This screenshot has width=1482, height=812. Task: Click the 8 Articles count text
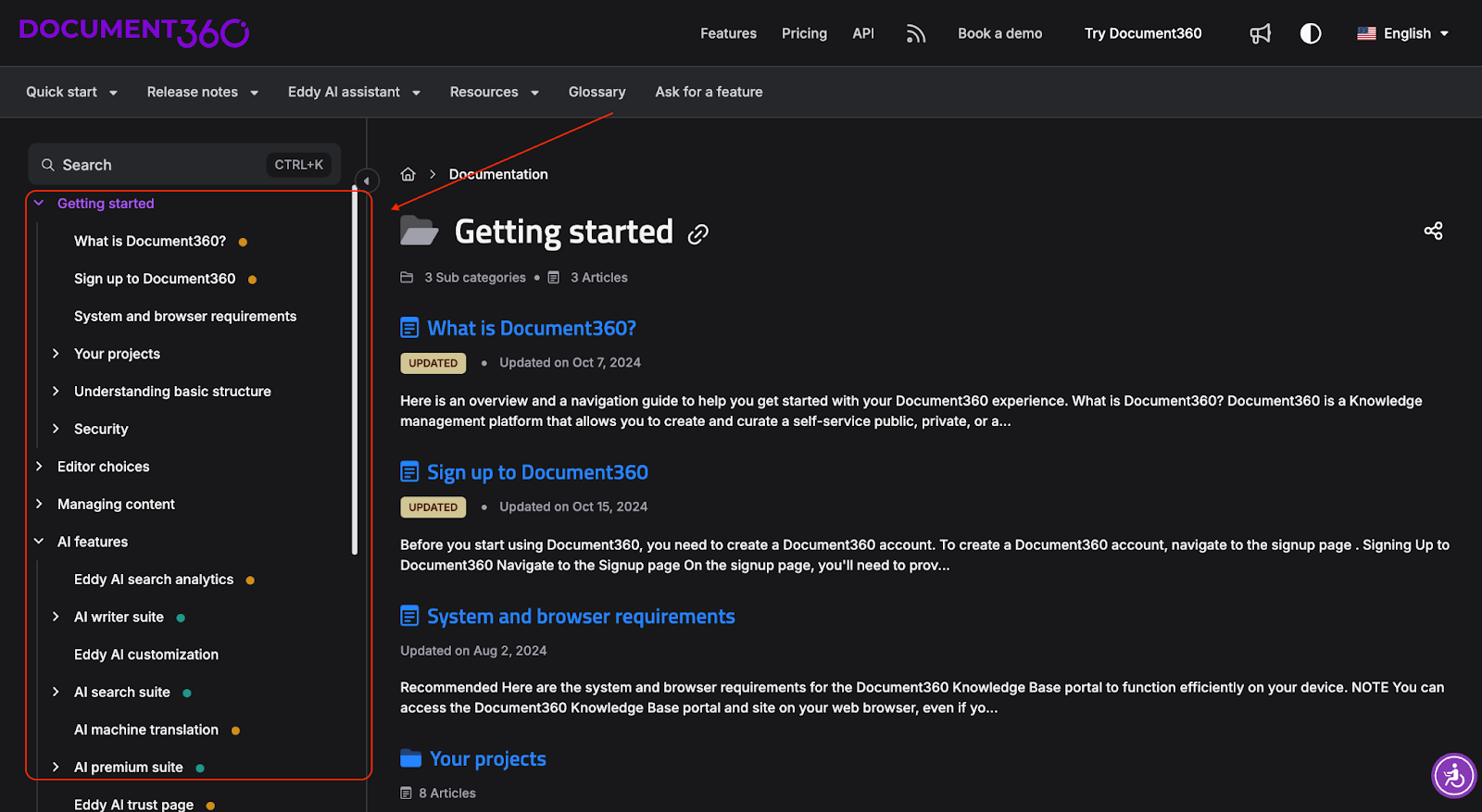447,793
